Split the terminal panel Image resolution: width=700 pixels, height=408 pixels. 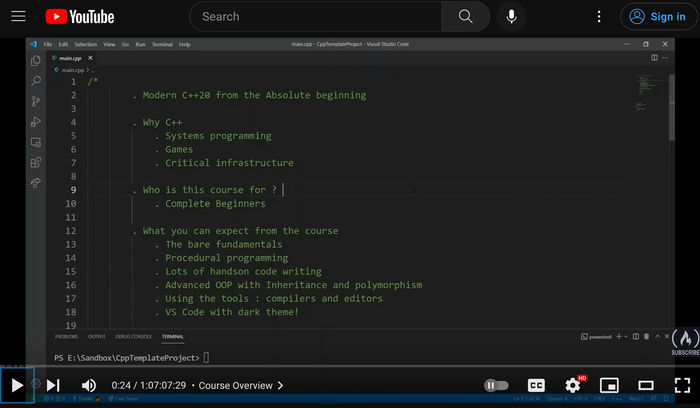(x=636, y=336)
